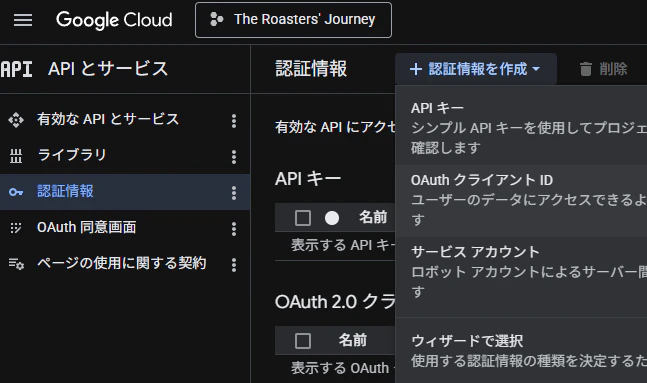
Task: Open more options for OAuth 同意画面
Action: click(x=234, y=229)
